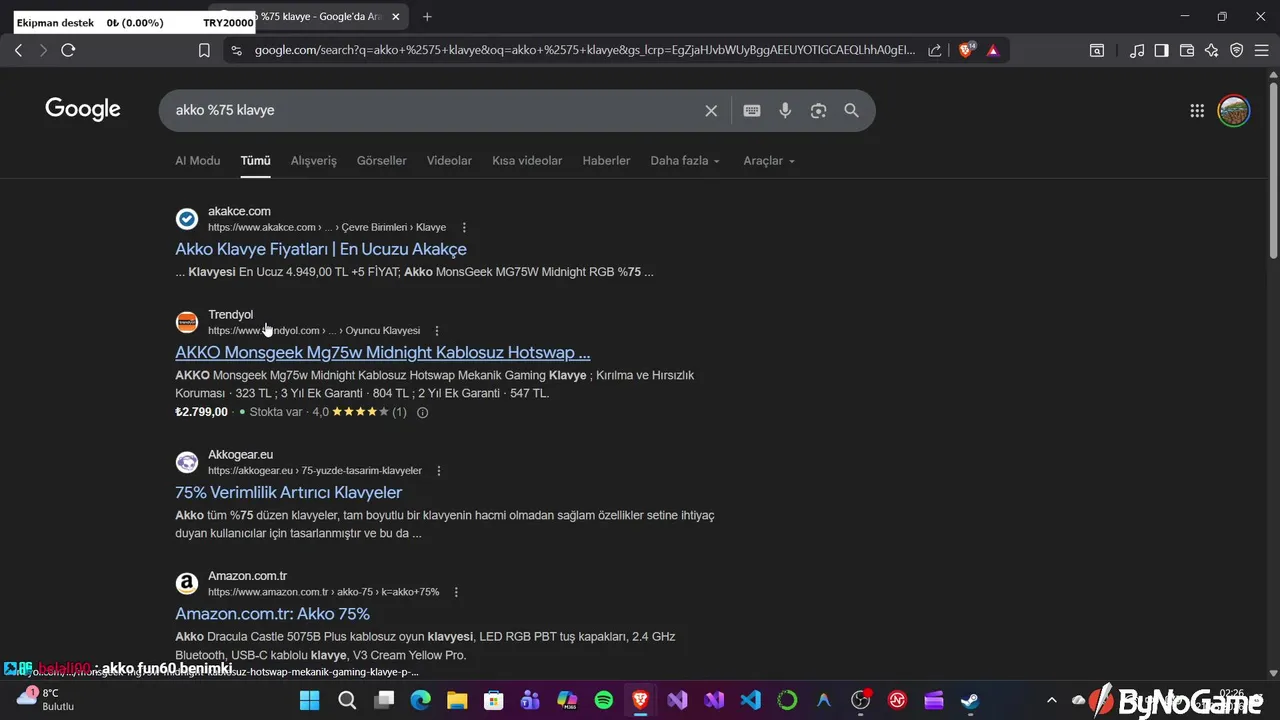Select the Tümü results tab
1280x720 pixels.
(x=255, y=161)
